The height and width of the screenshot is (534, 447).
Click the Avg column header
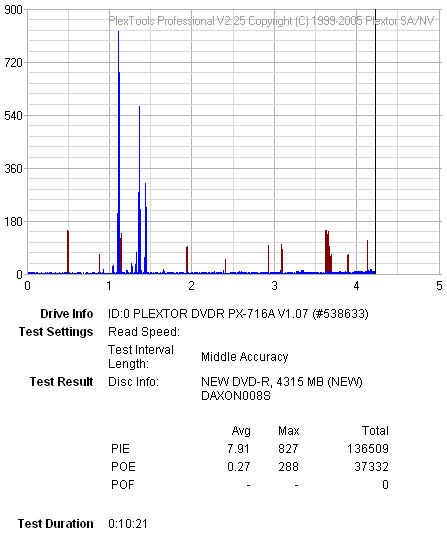tap(241, 431)
